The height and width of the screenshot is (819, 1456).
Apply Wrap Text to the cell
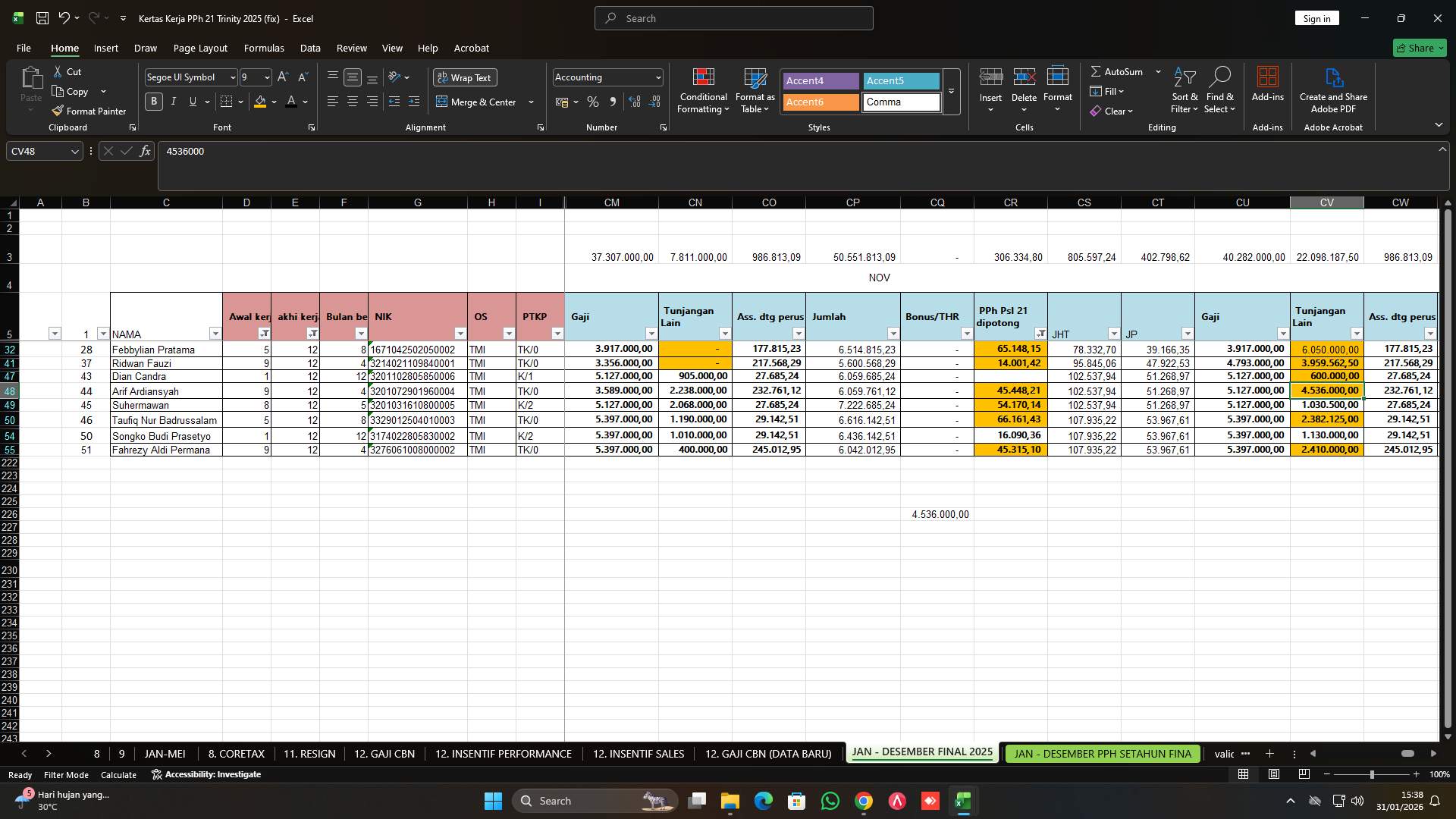point(464,77)
